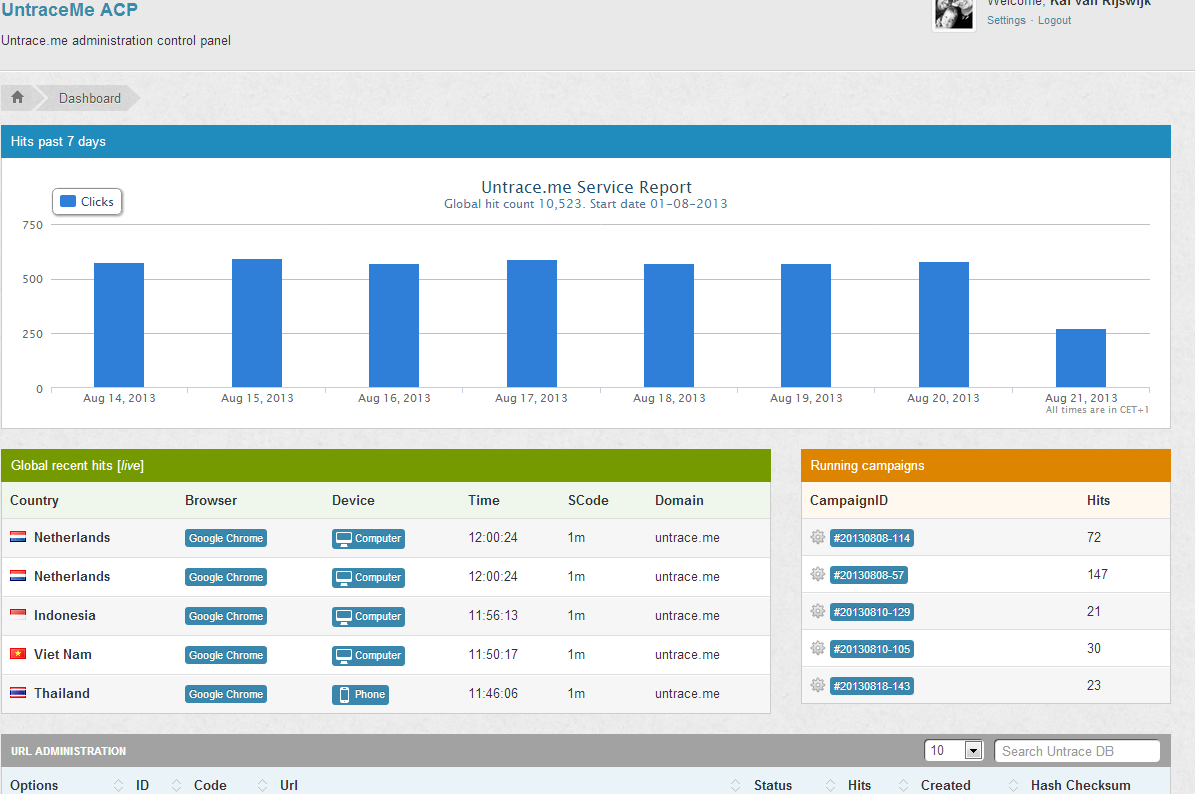
Task: Click the Hits past 7 days header
Action: [585, 142]
